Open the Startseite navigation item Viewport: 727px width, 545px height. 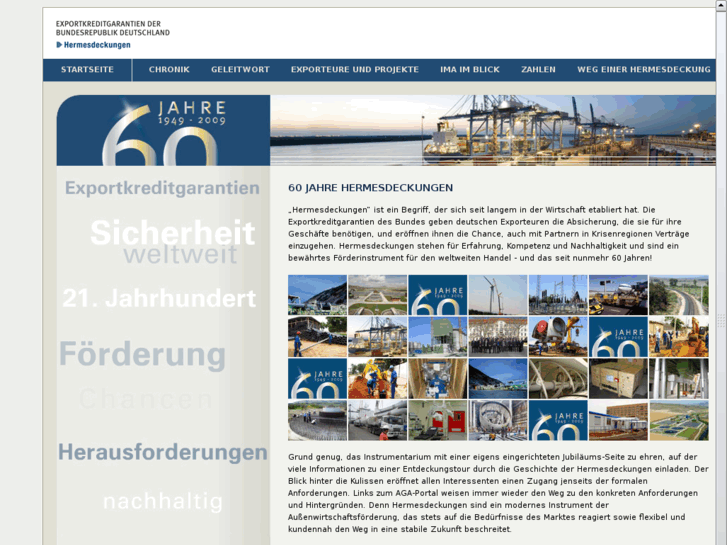click(x=87, y=70)
